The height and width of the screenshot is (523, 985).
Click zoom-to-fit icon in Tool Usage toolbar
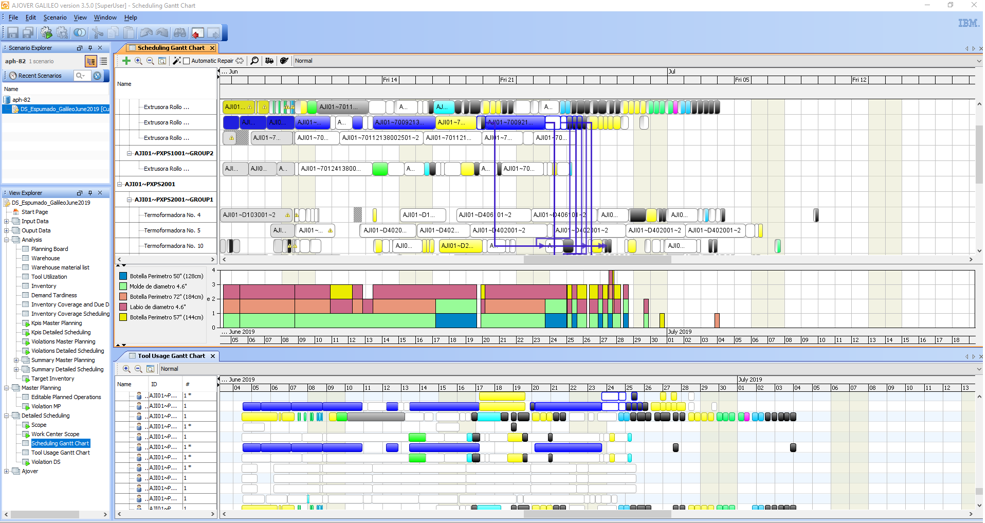(x=150, y=369)
